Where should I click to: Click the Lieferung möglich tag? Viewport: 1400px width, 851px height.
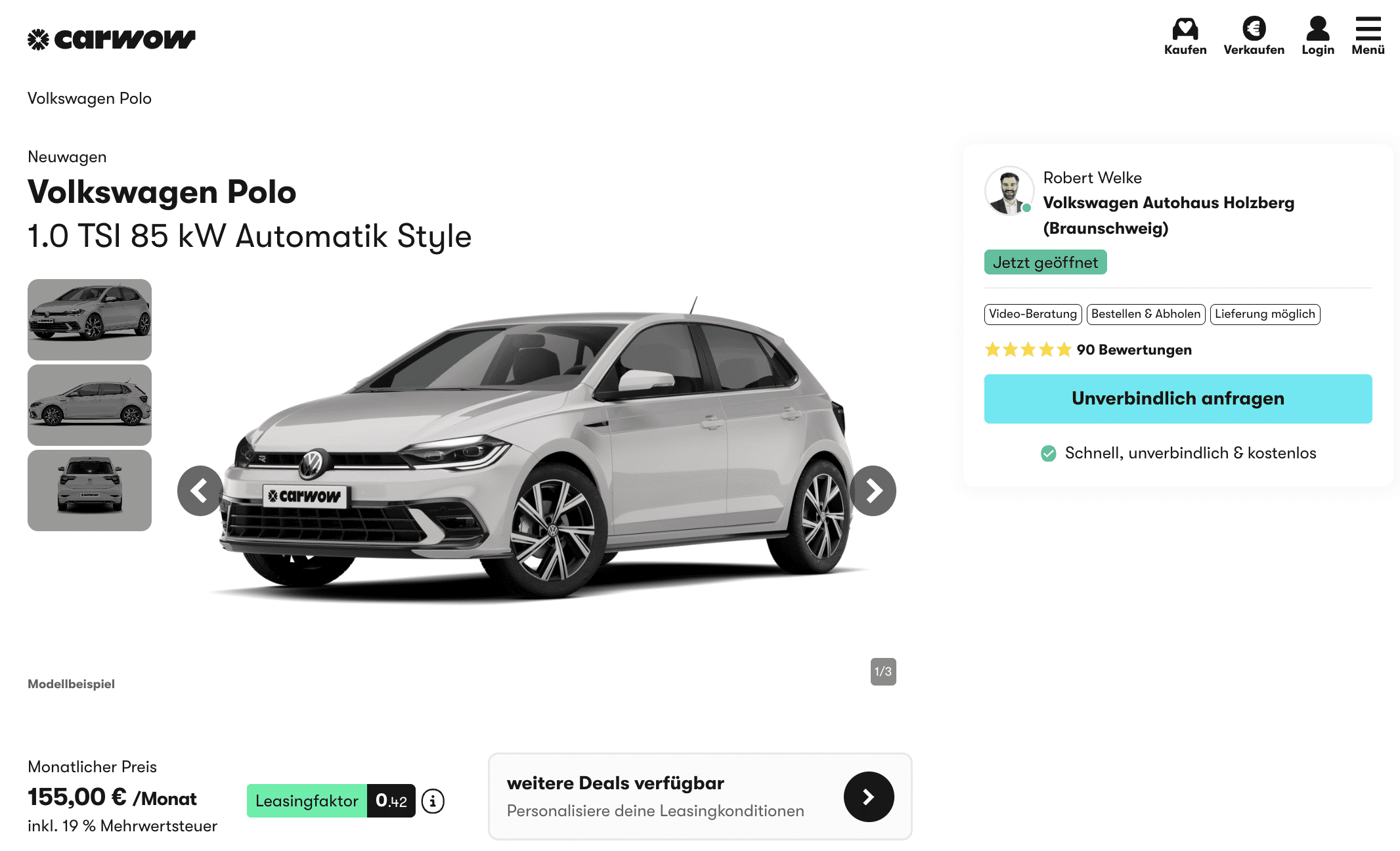pos(1265,314)
